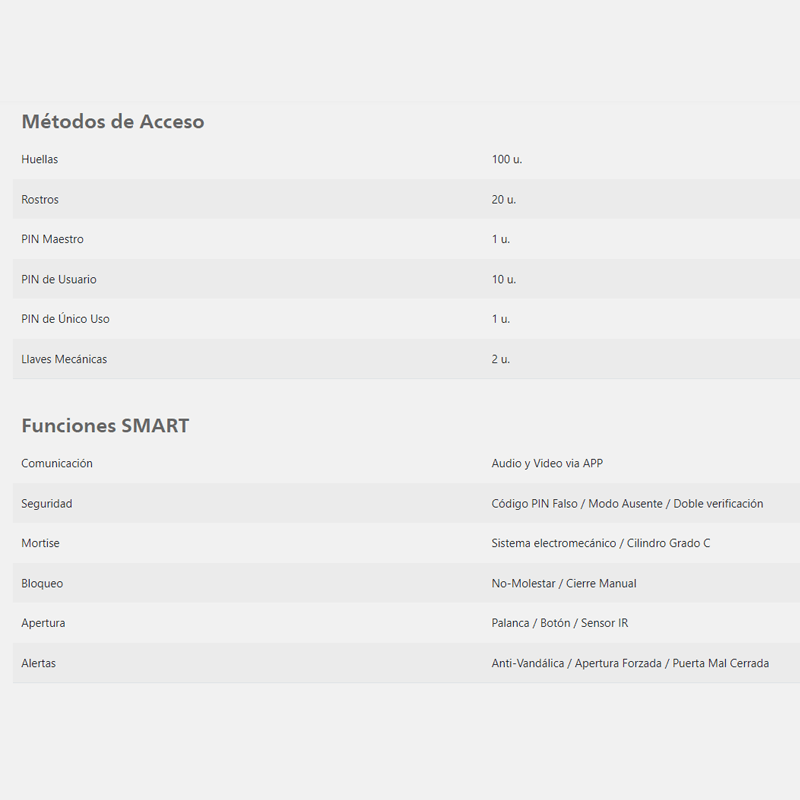Select the "PIN Maestro" label
The width and height of the screenshot is (800, 800).
pos(52,240)
